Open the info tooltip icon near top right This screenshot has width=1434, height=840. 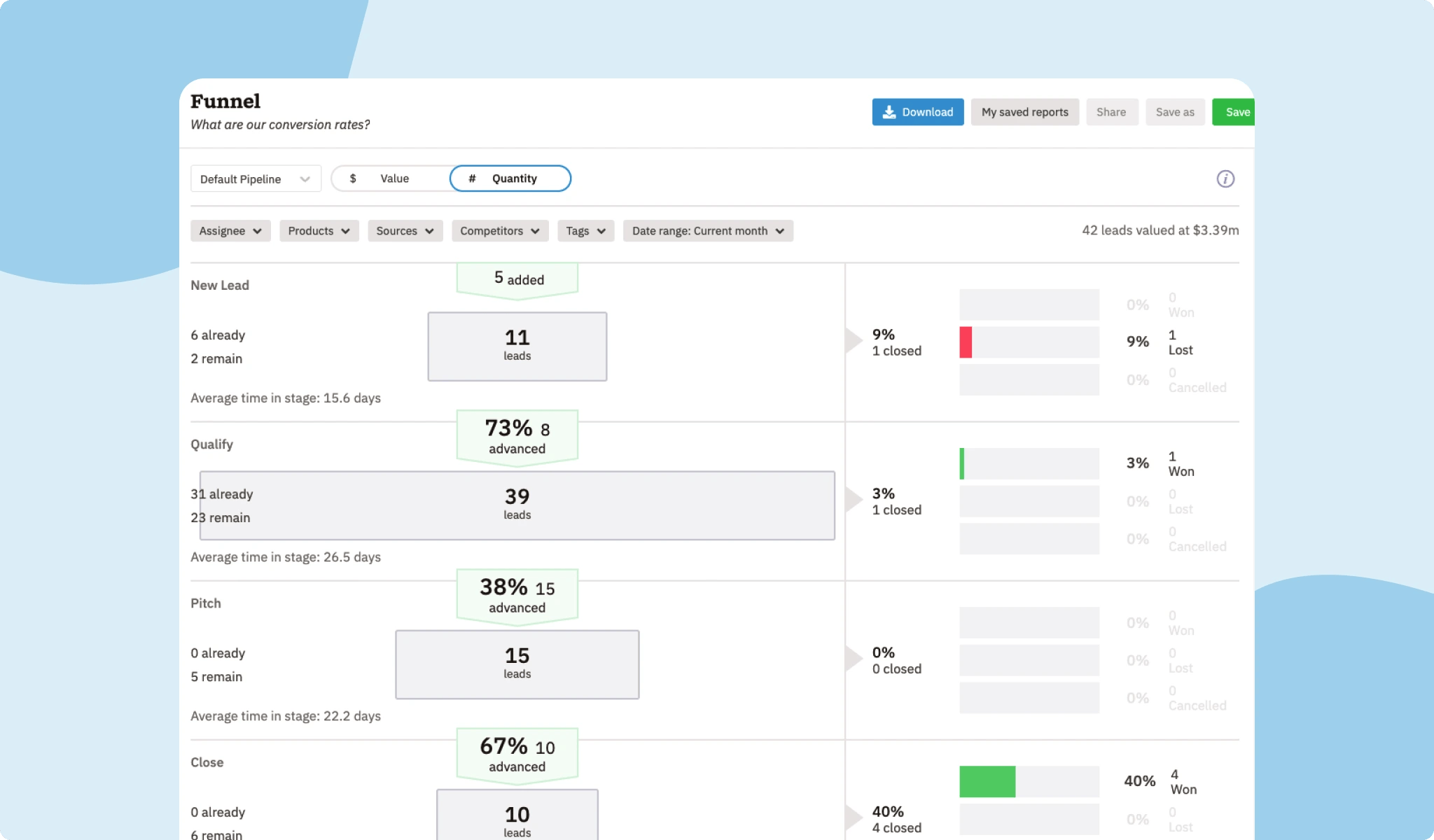[x=1225, y=178]
